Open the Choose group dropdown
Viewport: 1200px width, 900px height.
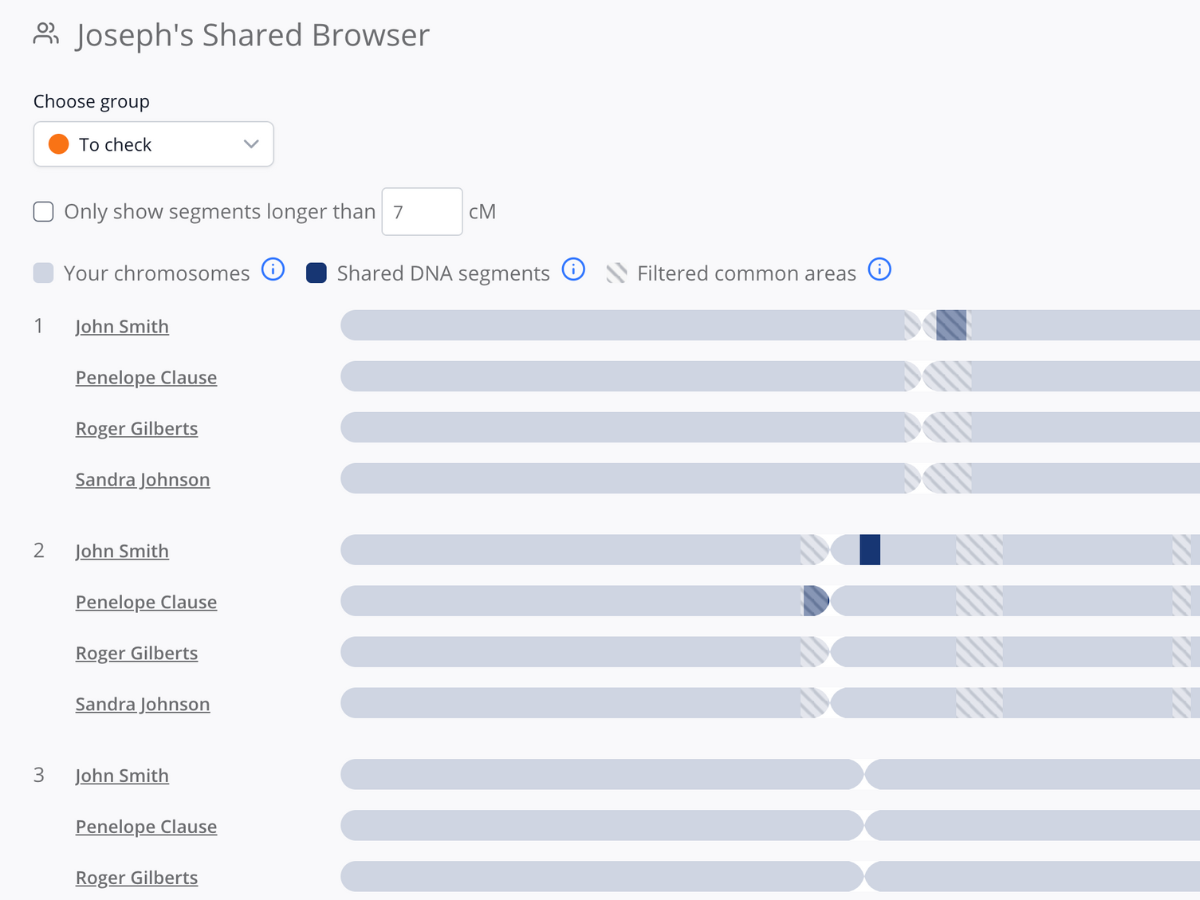153,144
